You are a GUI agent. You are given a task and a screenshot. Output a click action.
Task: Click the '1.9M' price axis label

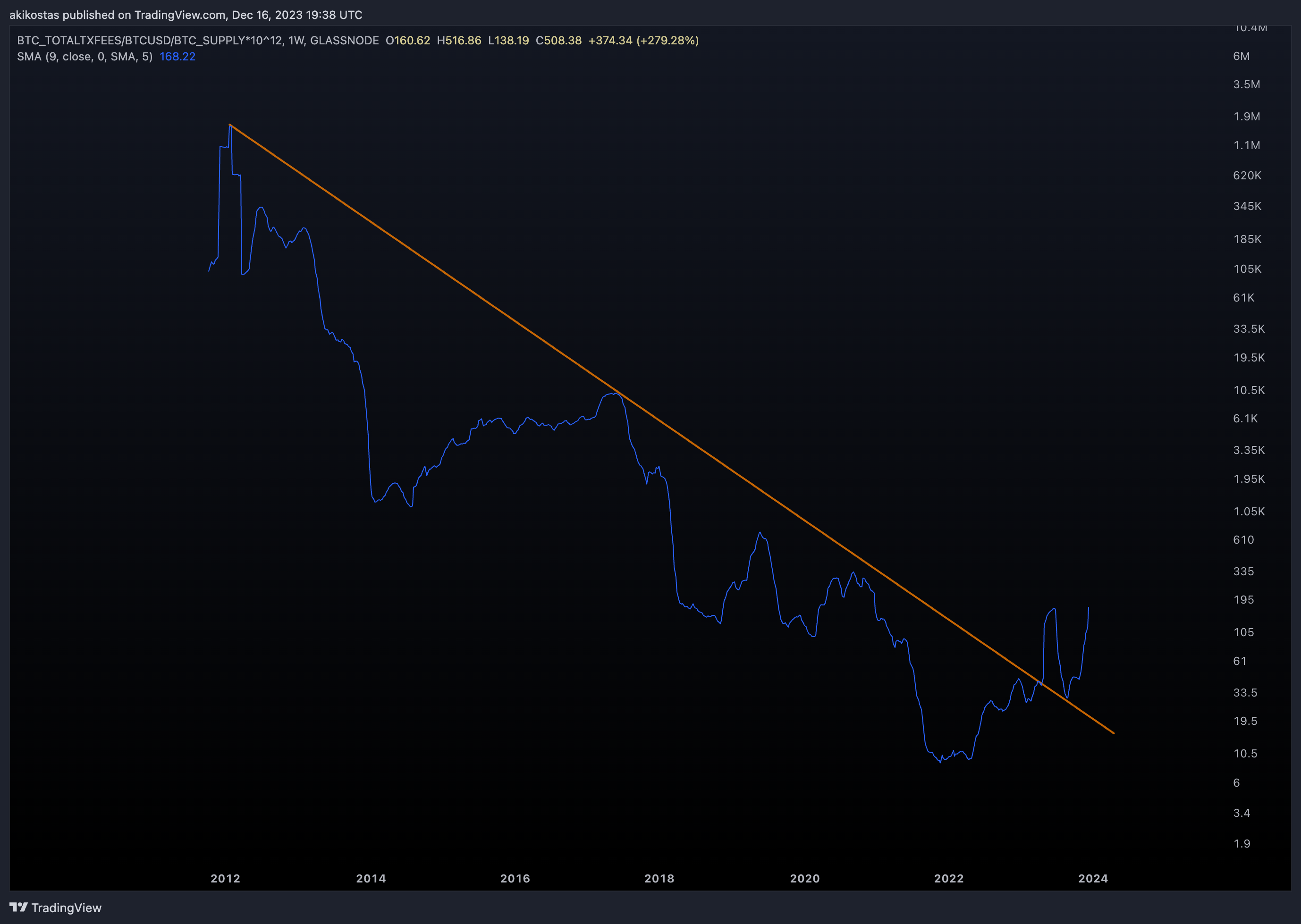(x=1246, y=116)
